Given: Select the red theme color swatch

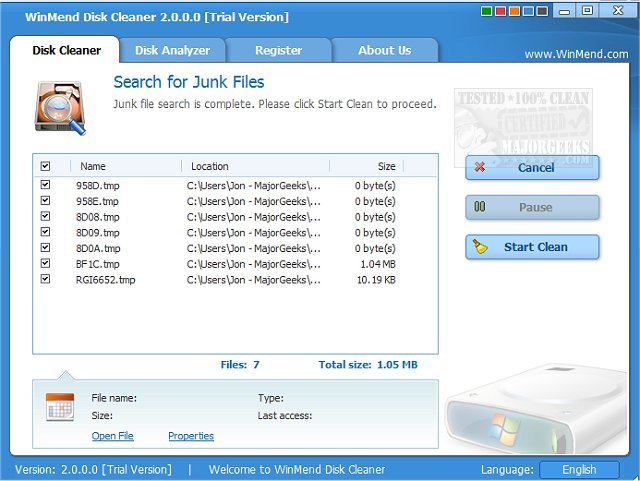Looking at the screenshot, I should [x=500, y=11].
